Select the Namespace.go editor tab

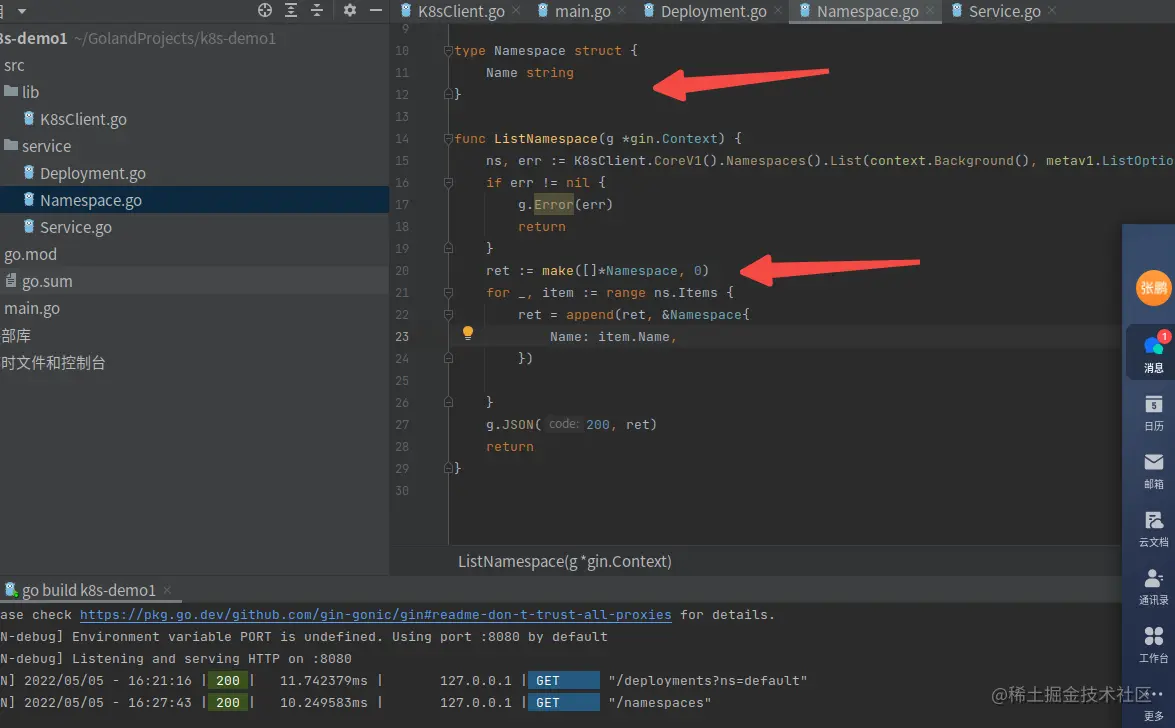pos(867,11)
